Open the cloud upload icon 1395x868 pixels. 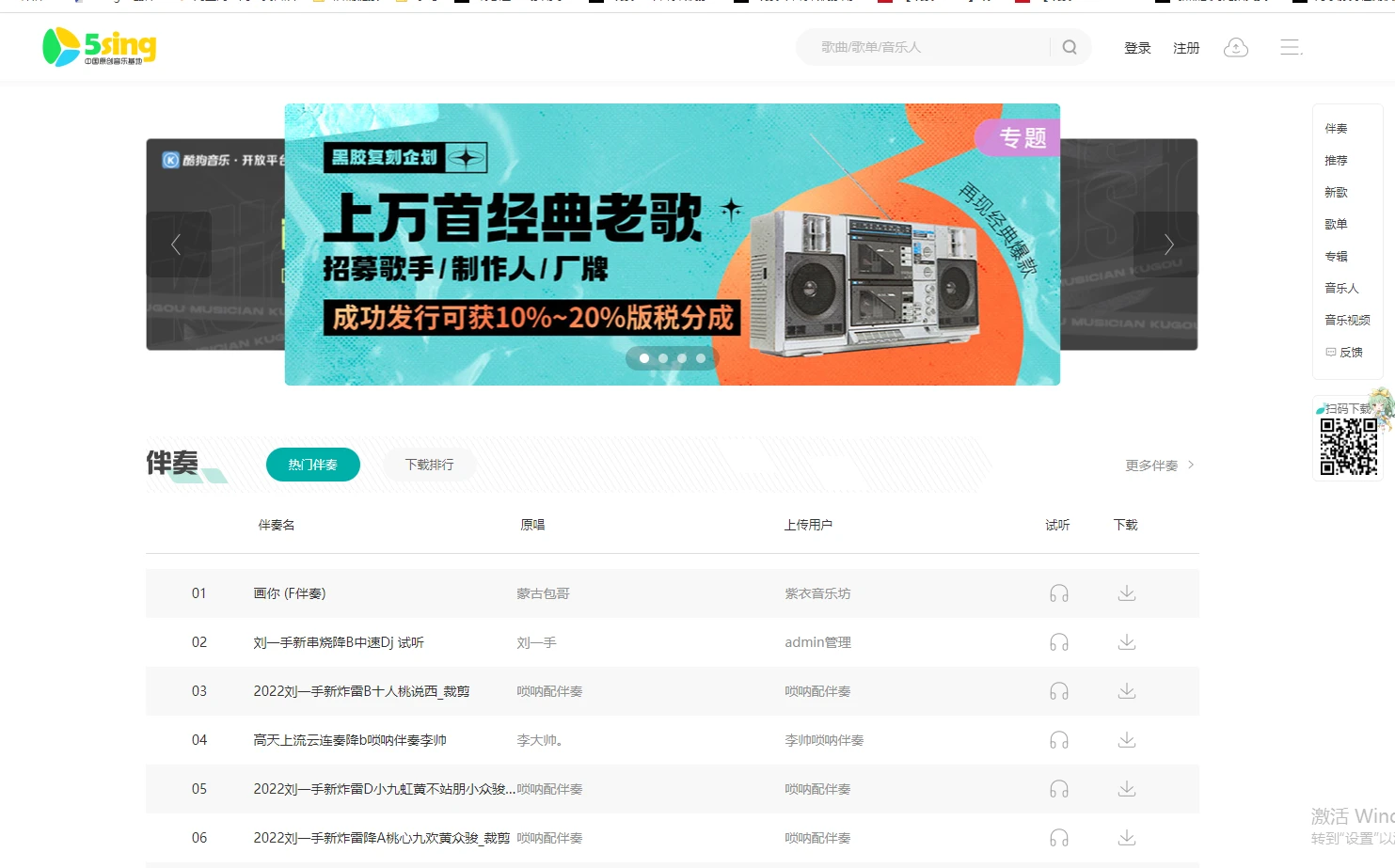(1236, 47)
